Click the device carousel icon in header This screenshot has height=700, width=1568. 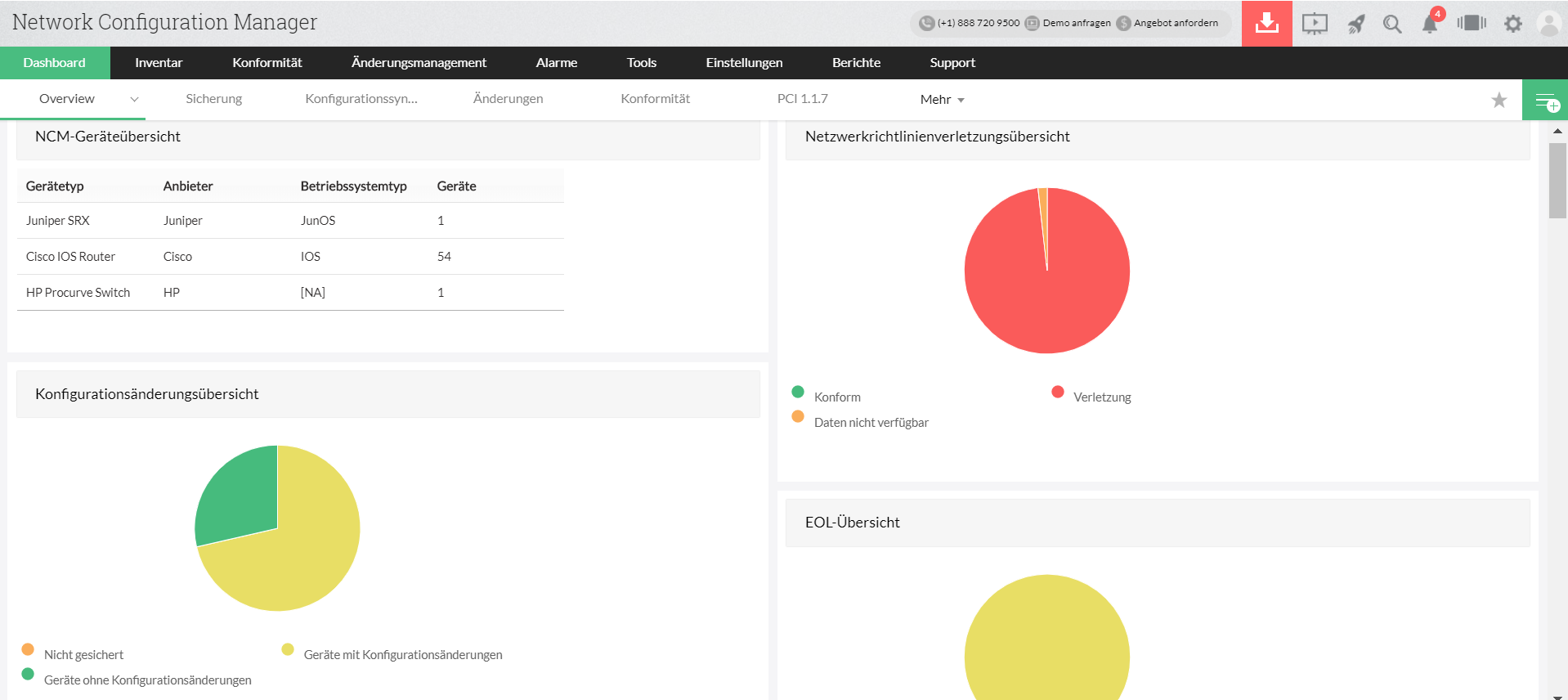(1472, 23)
